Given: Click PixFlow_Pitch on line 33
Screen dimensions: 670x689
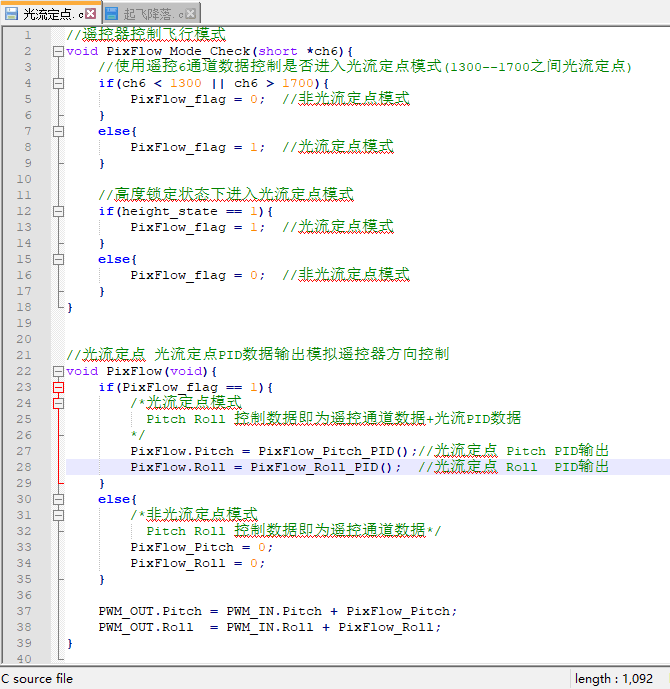Looking at the screenshot, I should click(x=182, y=548).
